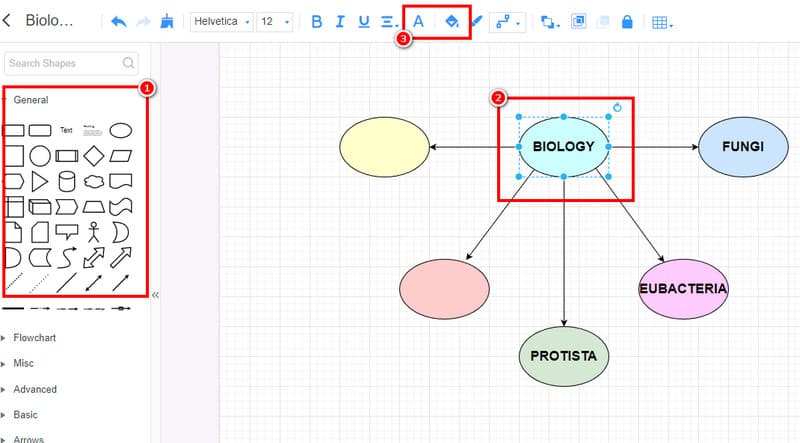
Task: Open the Helvetica font family dropdown
Action: click(220, 21)
